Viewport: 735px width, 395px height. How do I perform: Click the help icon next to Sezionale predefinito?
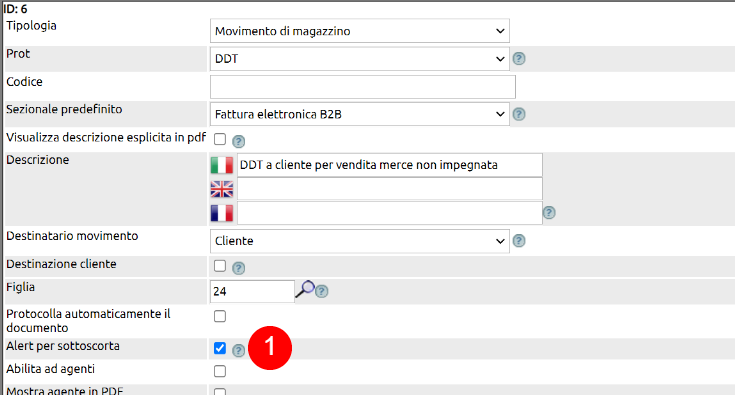(x=518, y=114)
